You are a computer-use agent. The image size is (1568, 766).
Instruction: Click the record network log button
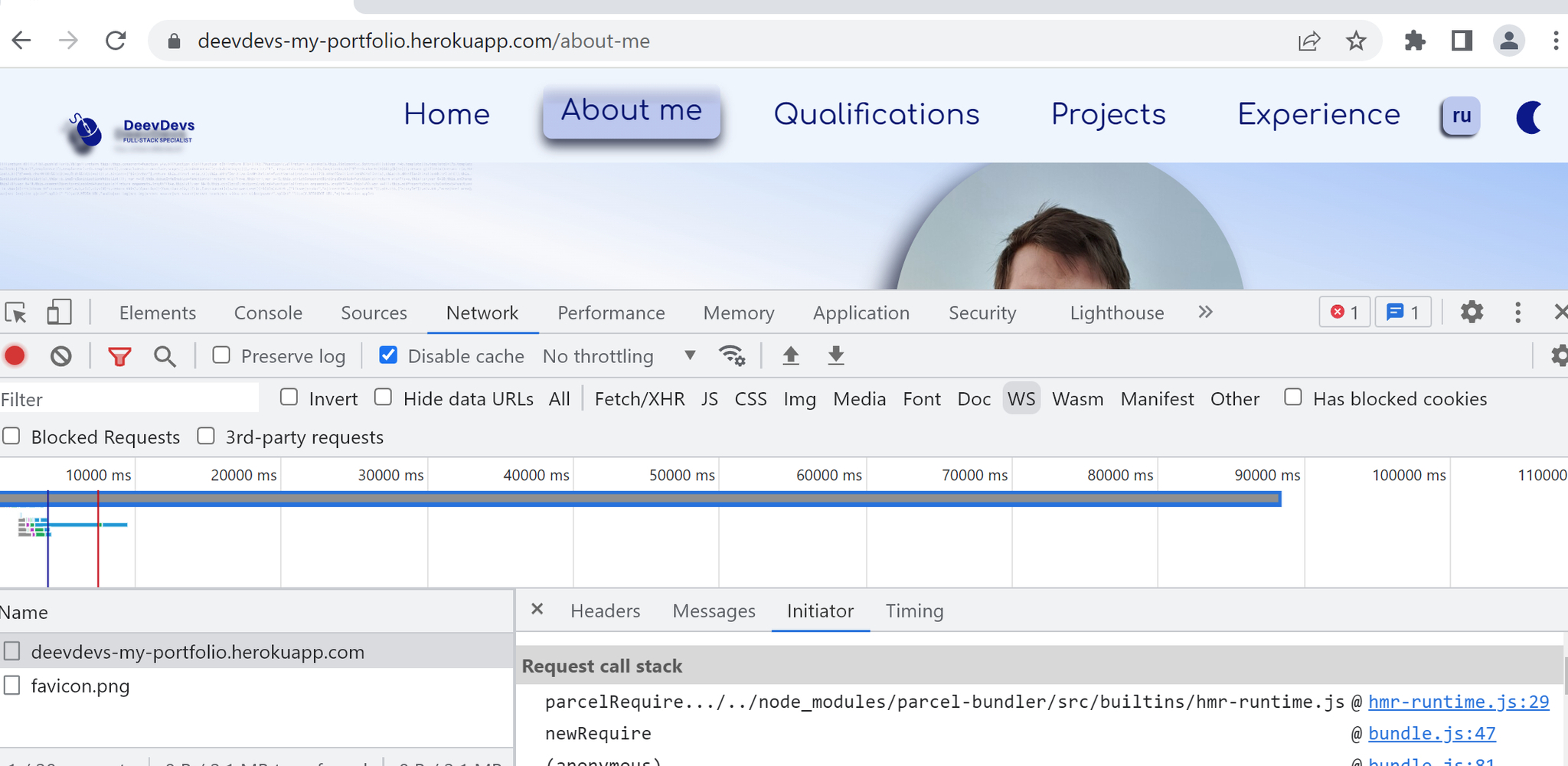[x=15, y=356]
